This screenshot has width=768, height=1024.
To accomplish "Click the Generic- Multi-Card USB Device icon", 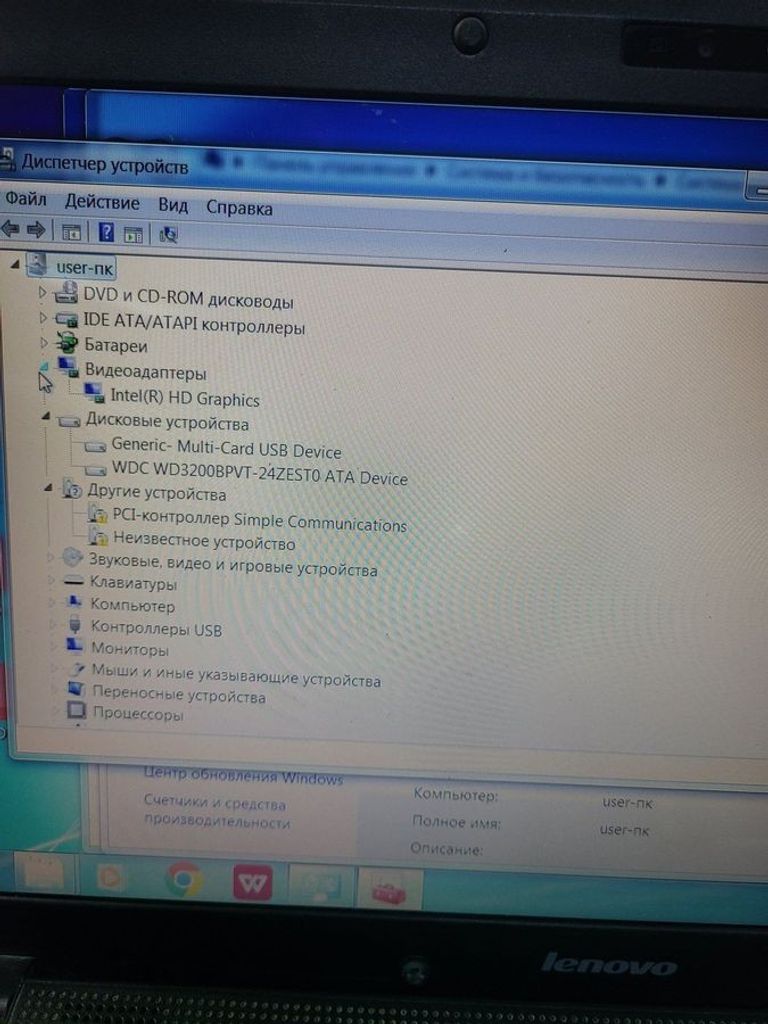I will tap(96, 447).
